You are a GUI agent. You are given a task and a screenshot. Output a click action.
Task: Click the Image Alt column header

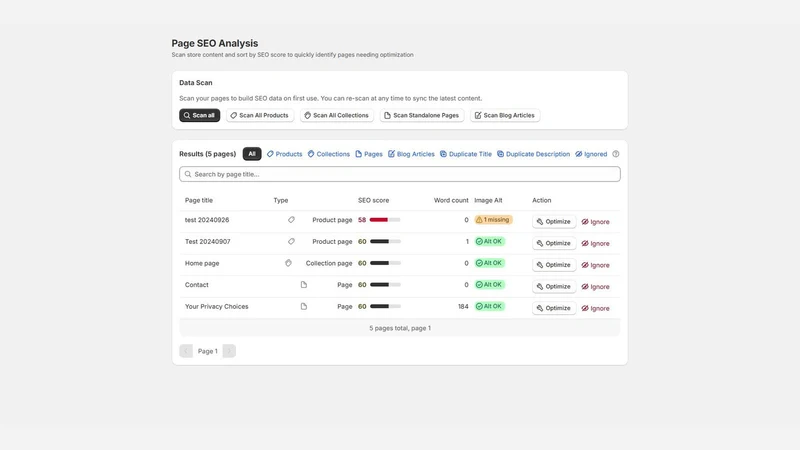[x=488, y=201]
